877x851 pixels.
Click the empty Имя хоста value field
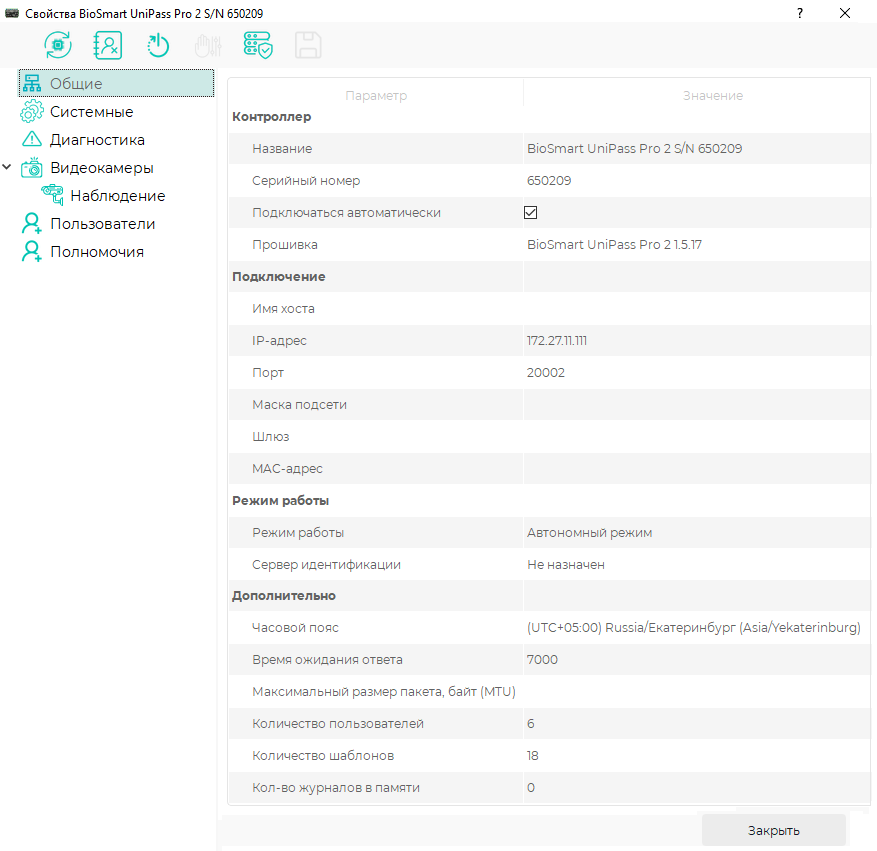[x=697, y=309]
